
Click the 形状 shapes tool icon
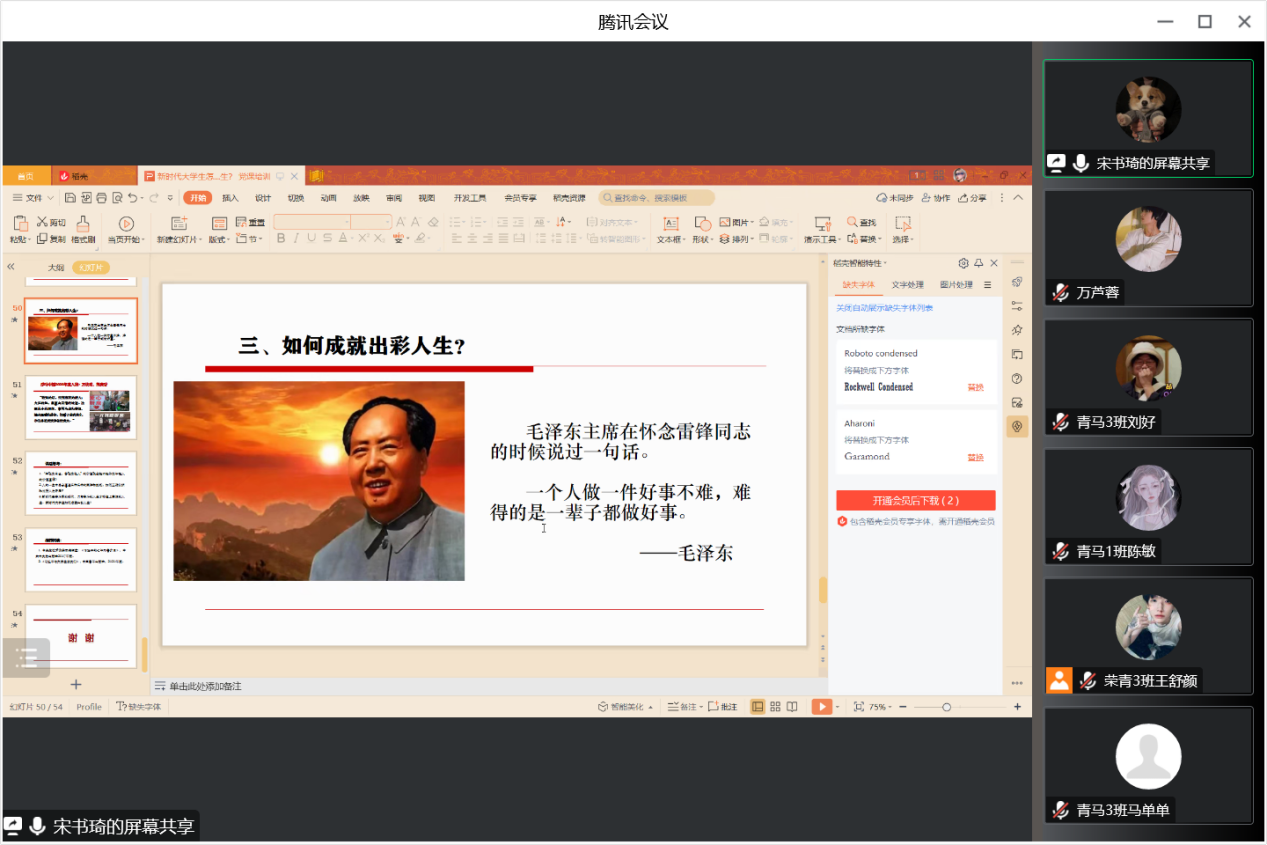702,223
